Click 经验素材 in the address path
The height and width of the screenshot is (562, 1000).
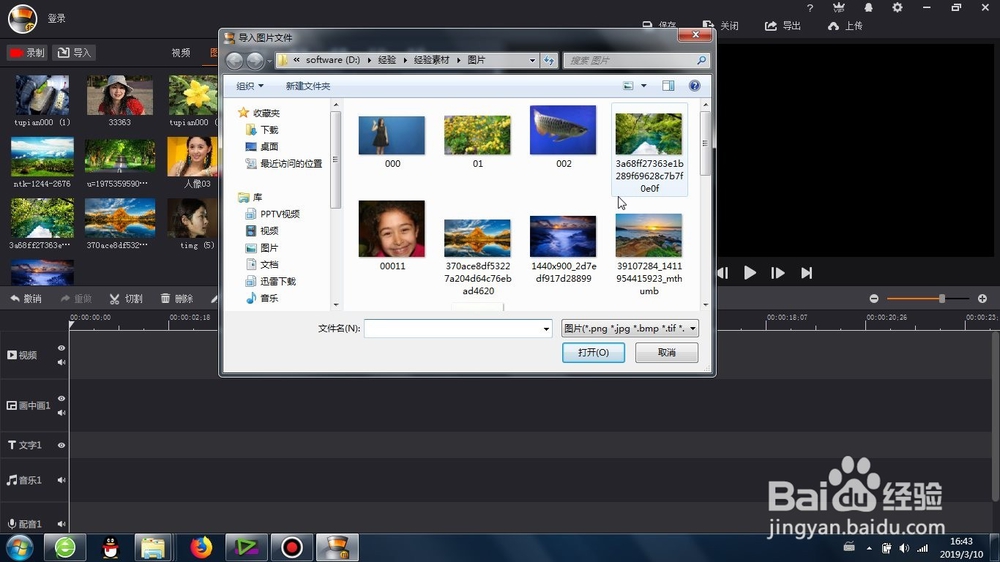431,60
